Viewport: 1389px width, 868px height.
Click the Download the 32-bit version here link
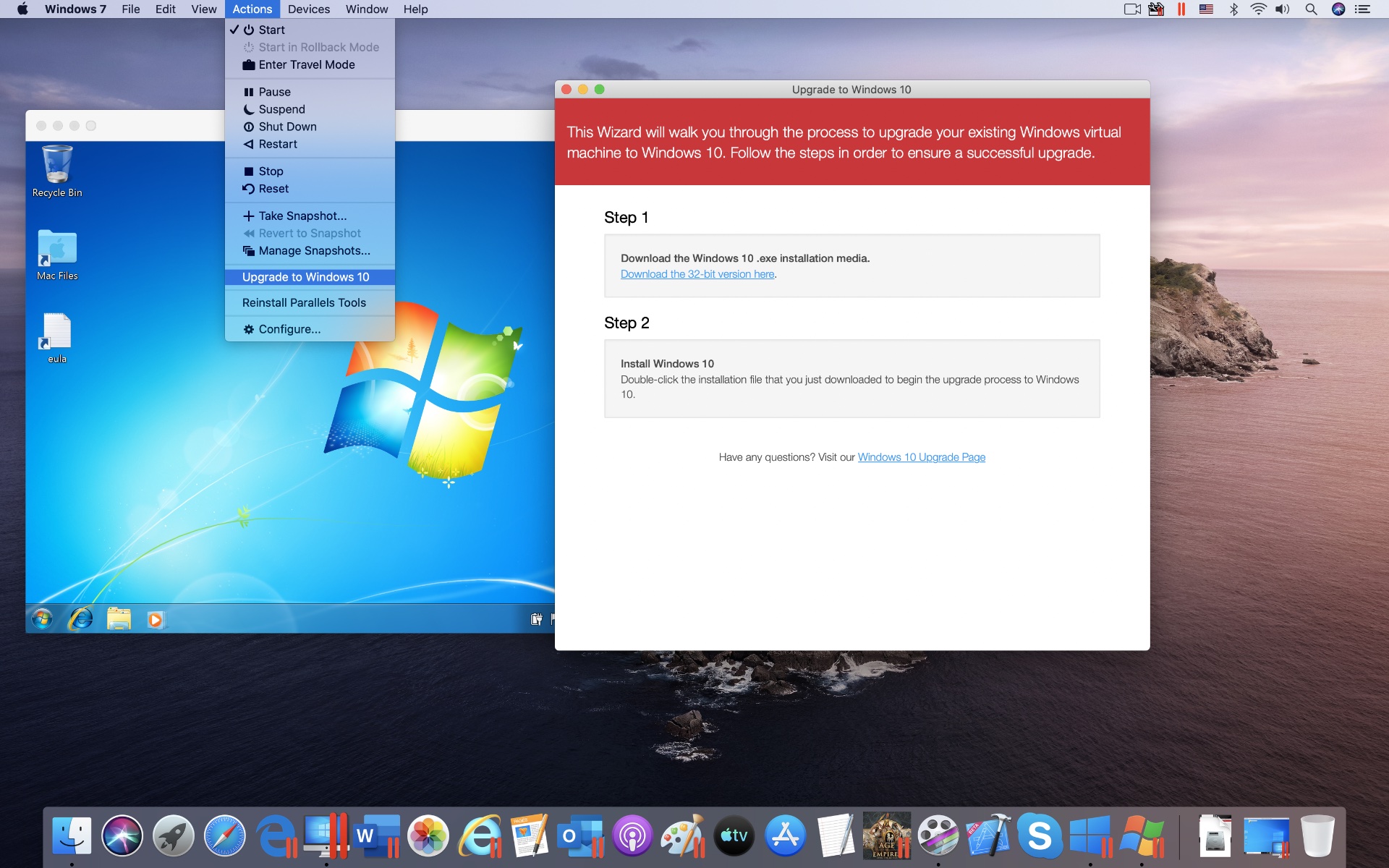click(697, 274)
